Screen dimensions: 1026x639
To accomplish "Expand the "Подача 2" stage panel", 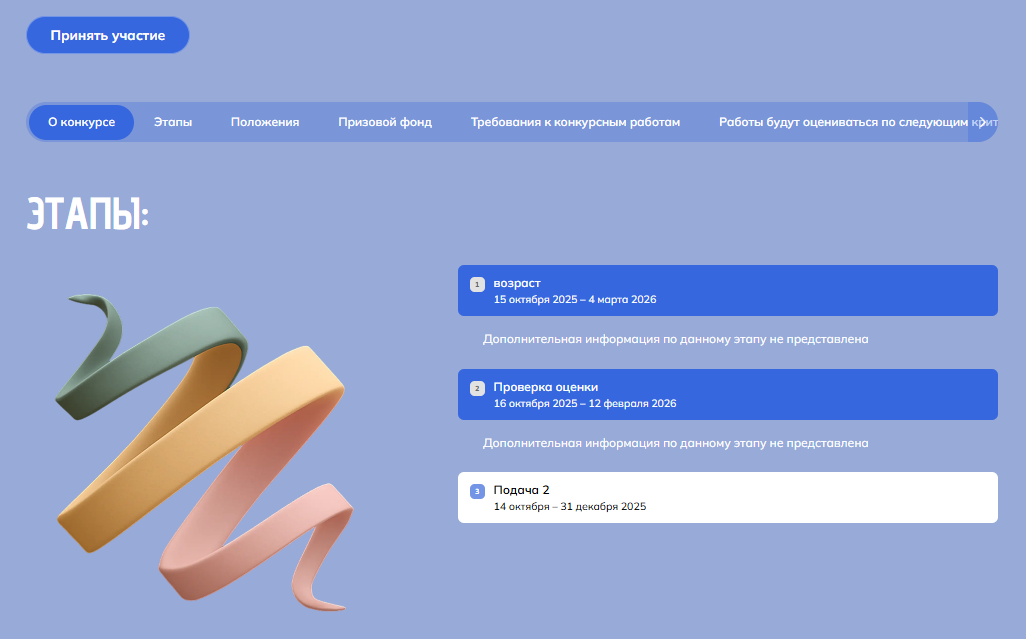I will (x=728, y=498).
